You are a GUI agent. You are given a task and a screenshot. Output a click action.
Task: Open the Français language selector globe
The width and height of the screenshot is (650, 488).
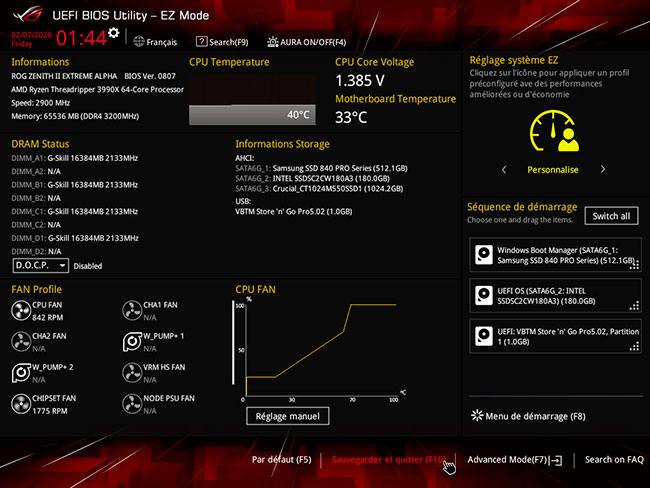pyautogui.click(x=139, y=42)
